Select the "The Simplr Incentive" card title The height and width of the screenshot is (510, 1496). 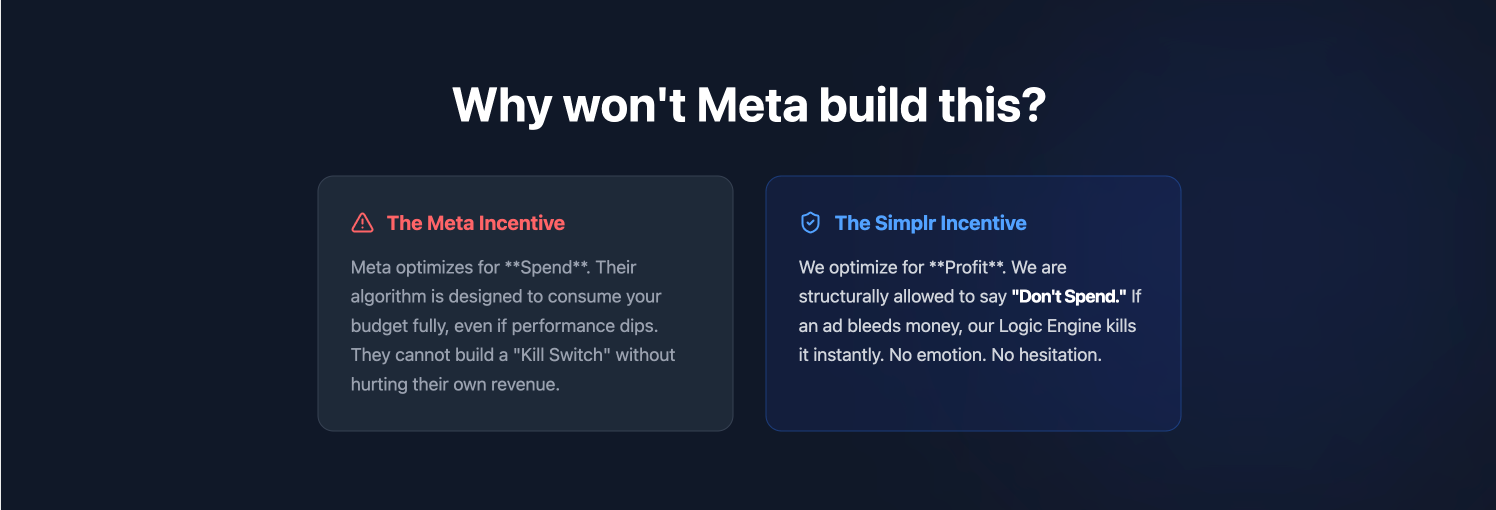tap(930, 223)
